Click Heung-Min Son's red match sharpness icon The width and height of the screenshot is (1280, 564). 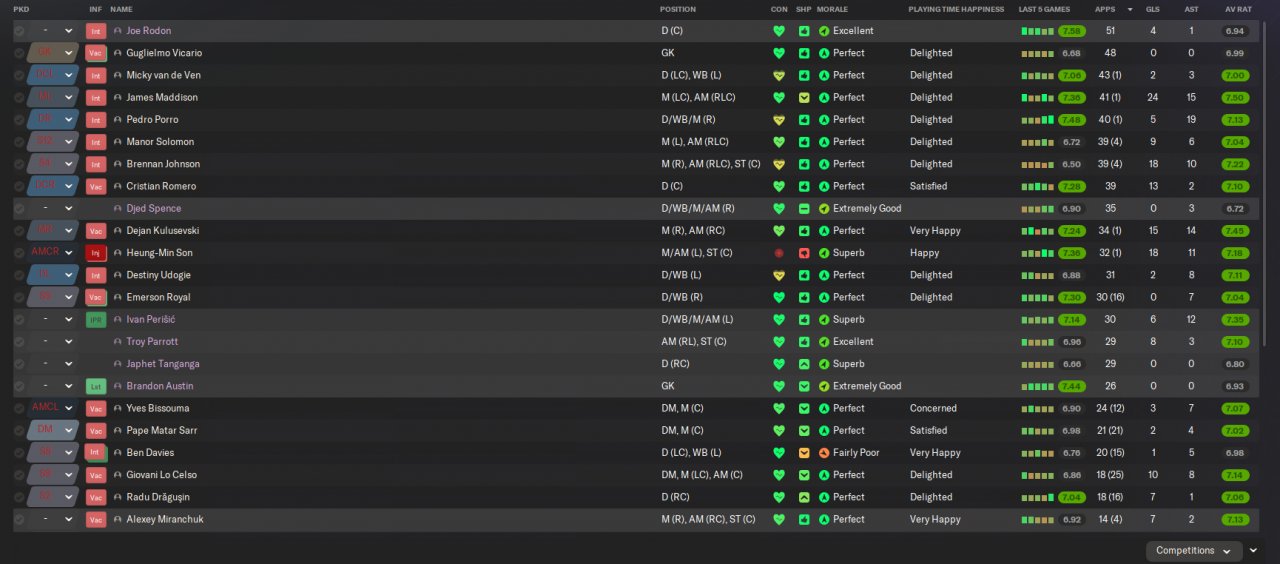click(804, 253)
